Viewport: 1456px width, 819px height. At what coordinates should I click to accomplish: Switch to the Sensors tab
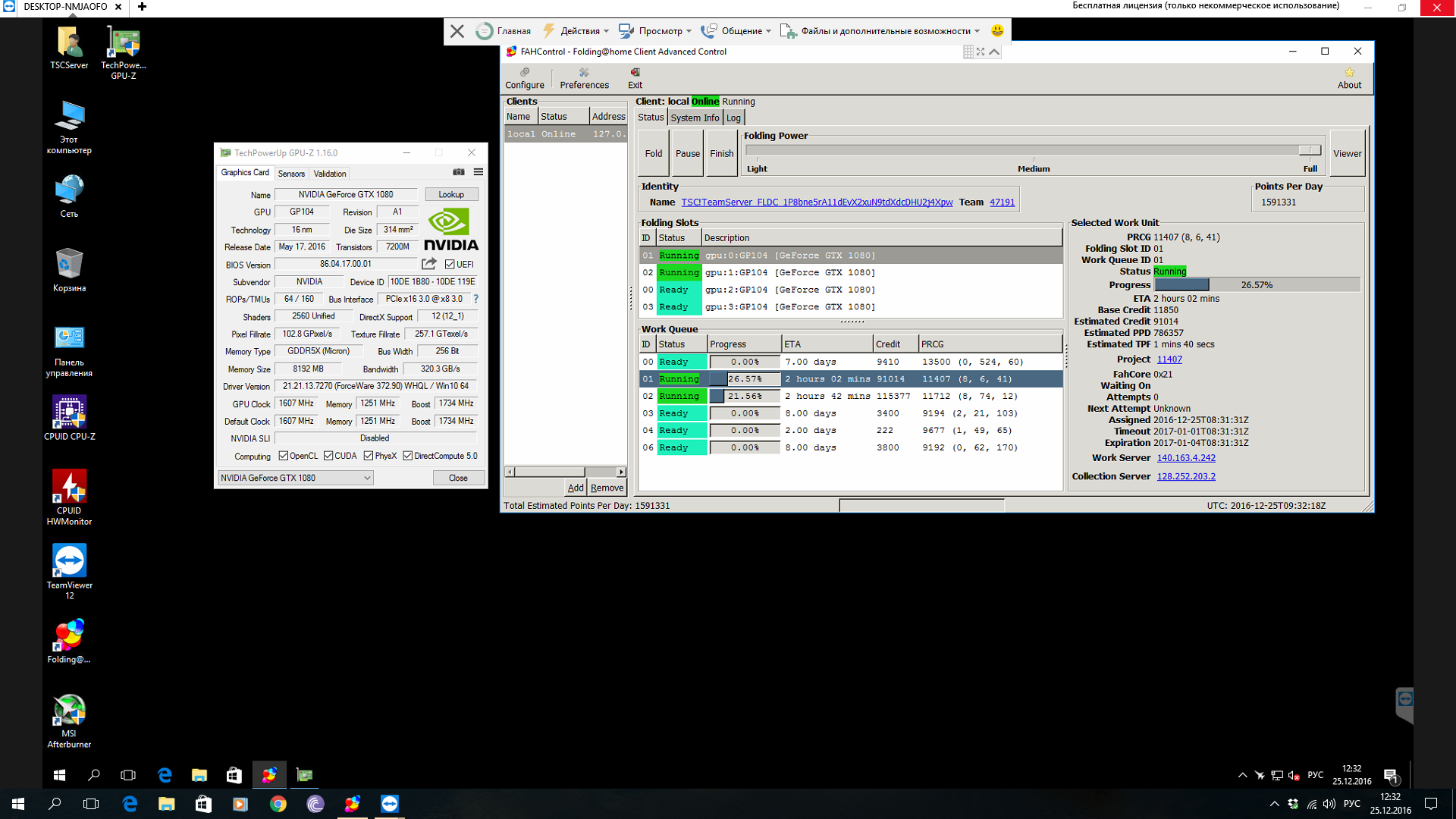pos(291,174)
